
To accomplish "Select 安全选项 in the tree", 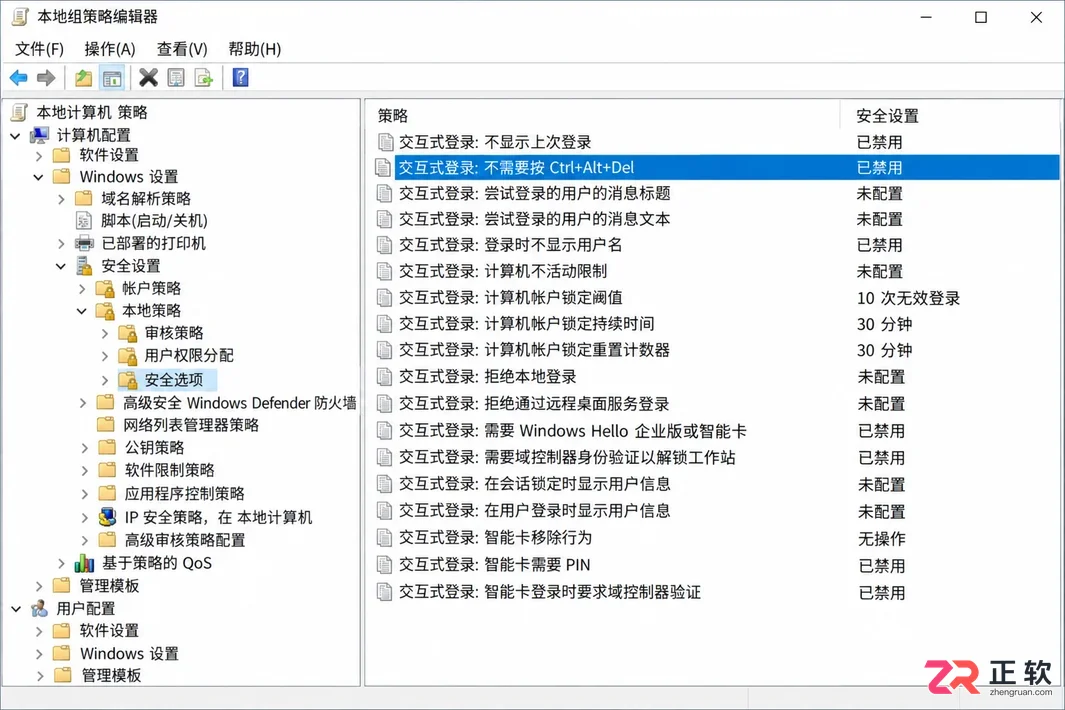I will click(x=174, y=379).
